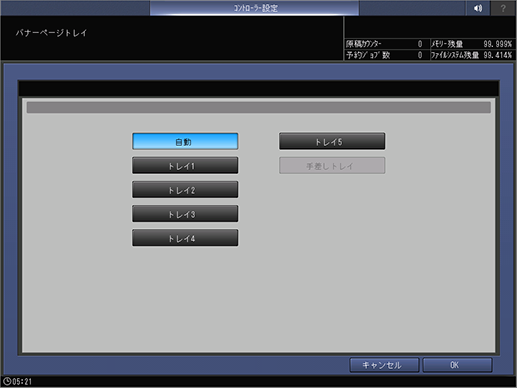This screenshot has height=388, width=517.
Task: Choose トレイ2 for banner page
Action: [185, 190]
